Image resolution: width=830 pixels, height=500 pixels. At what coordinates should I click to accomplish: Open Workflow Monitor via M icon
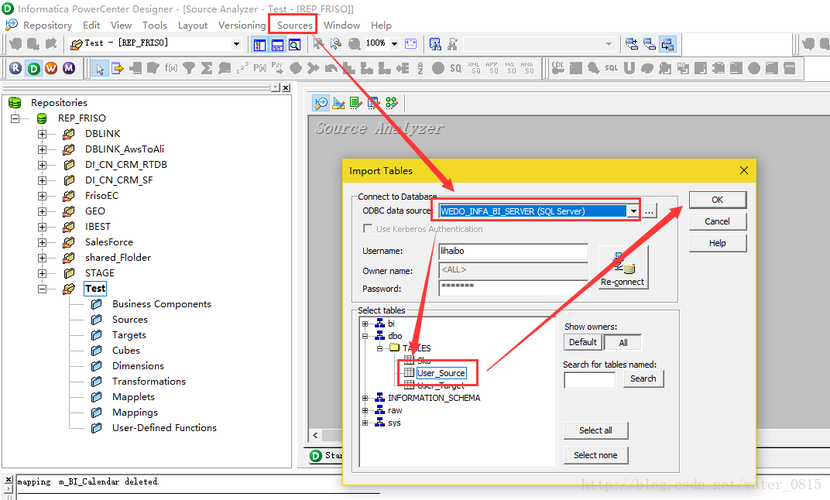tap(69, 68)
